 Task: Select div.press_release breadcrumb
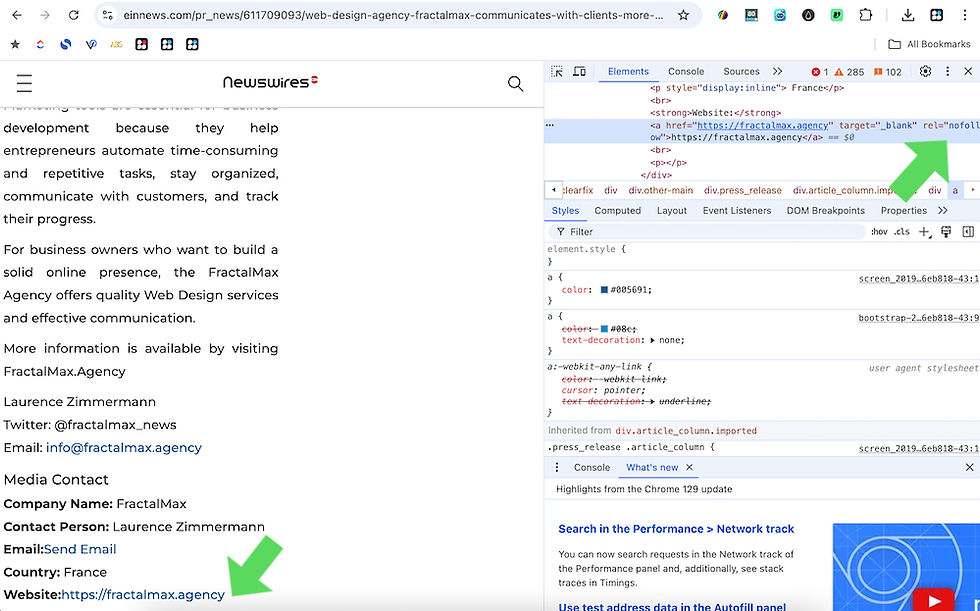[x=742, y=191]
